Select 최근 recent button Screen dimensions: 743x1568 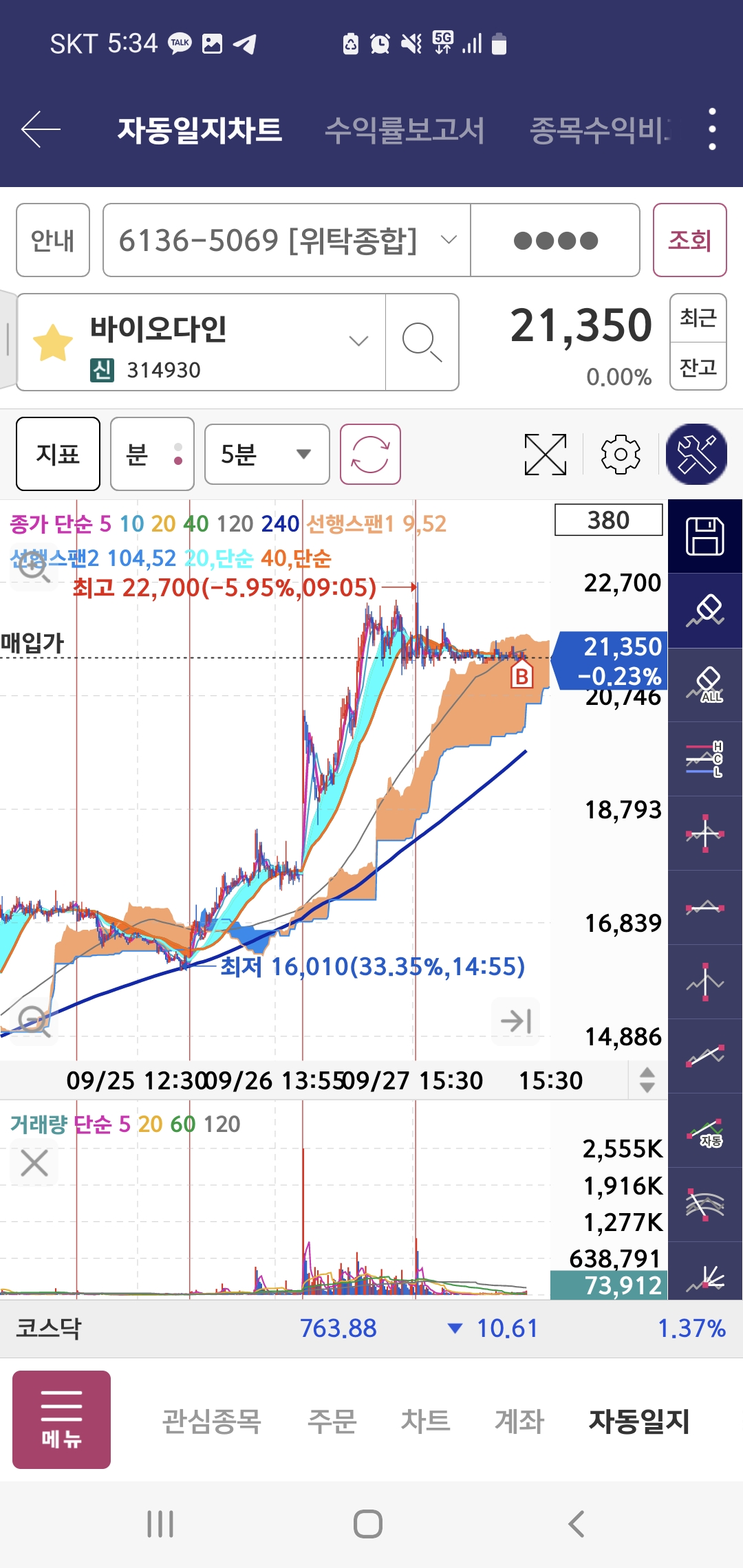coord(698,318)
